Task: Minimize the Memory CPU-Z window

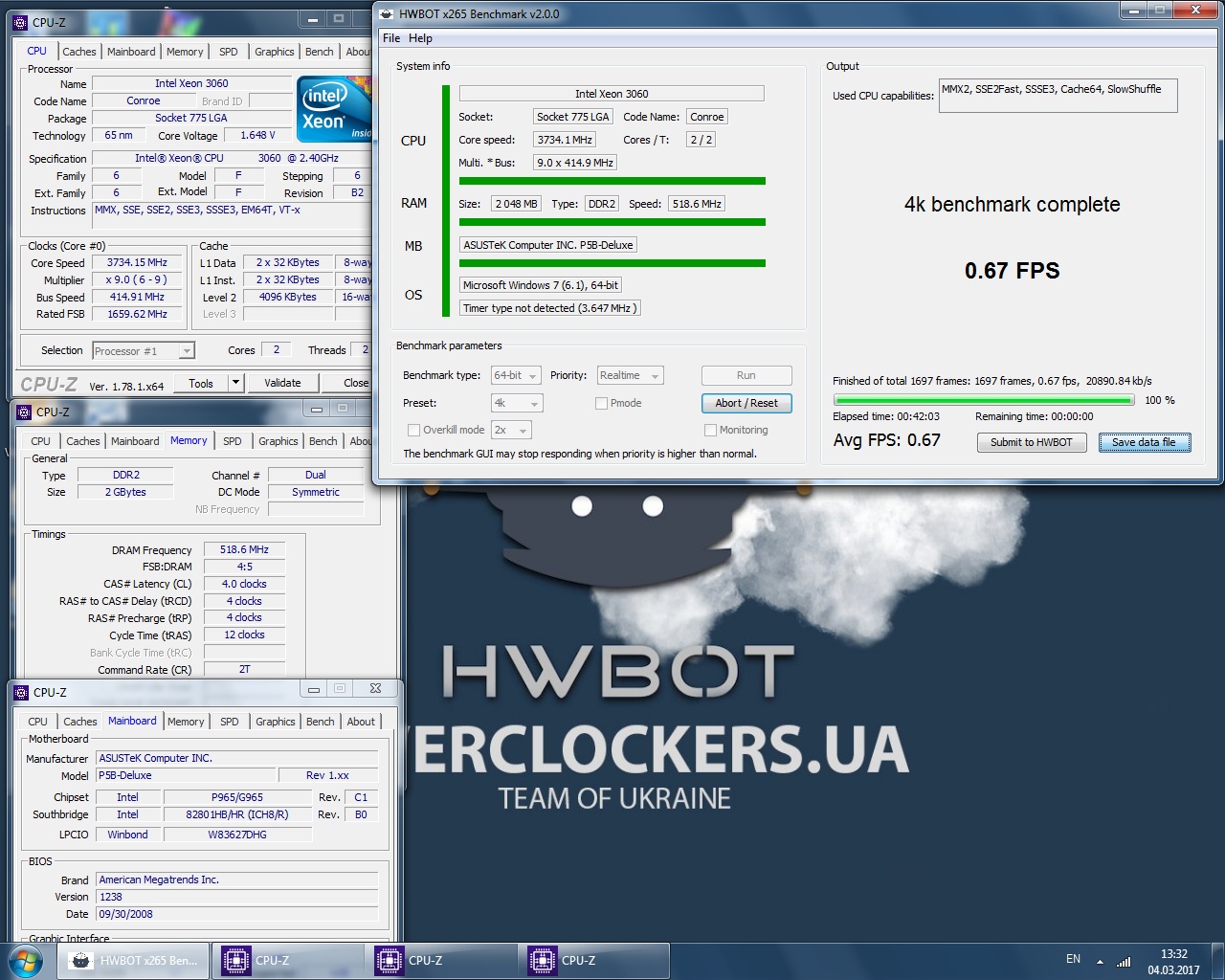Action: (x=317, y=408)
